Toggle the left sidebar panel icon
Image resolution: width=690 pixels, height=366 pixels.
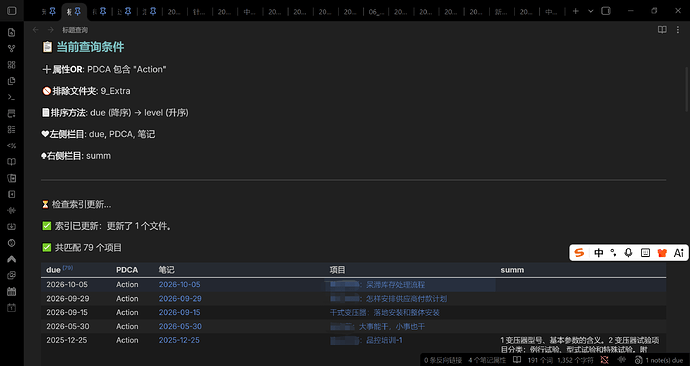[12, 11]
